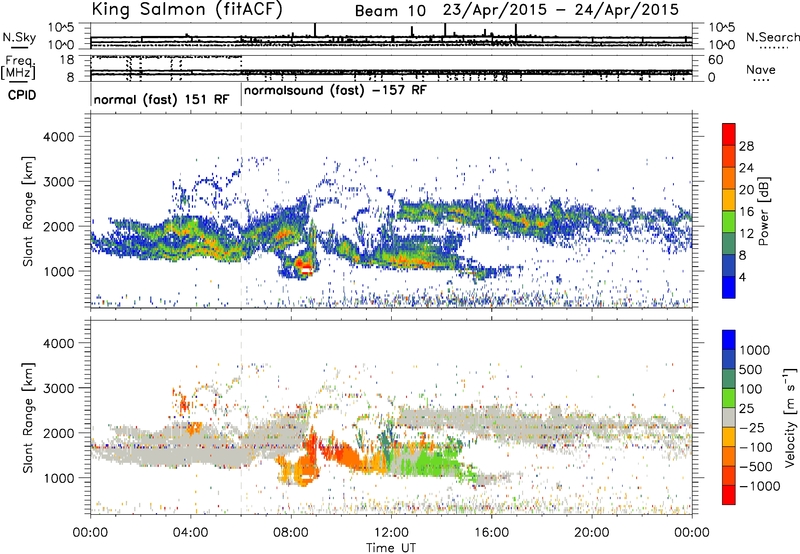
Task: Click the light green 12-16 dB Power segment
Action: pos(729,222)
